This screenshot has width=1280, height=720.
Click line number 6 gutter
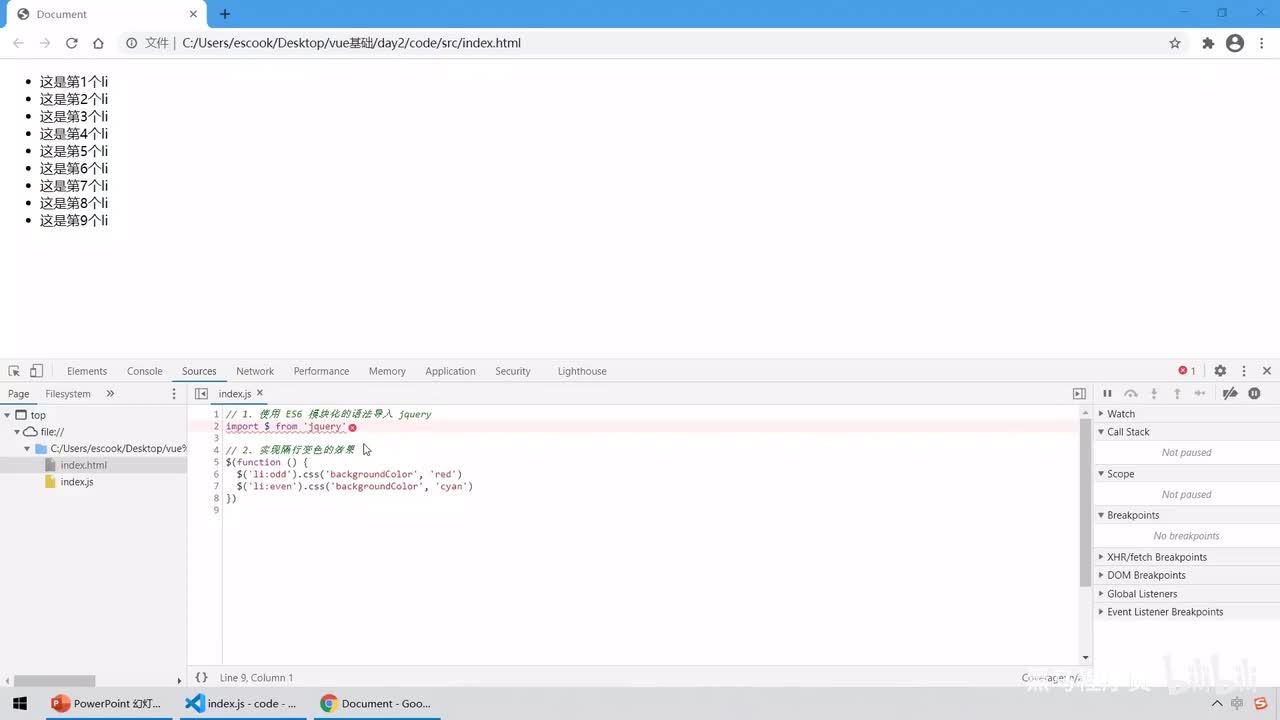(215, 474)
